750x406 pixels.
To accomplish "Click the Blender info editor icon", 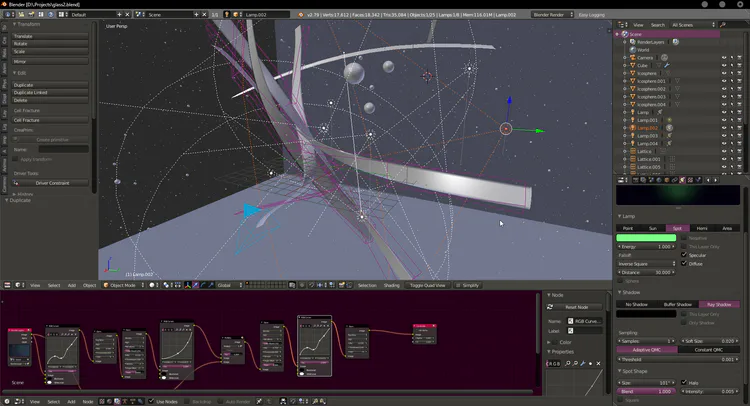I will coord(8,14).
